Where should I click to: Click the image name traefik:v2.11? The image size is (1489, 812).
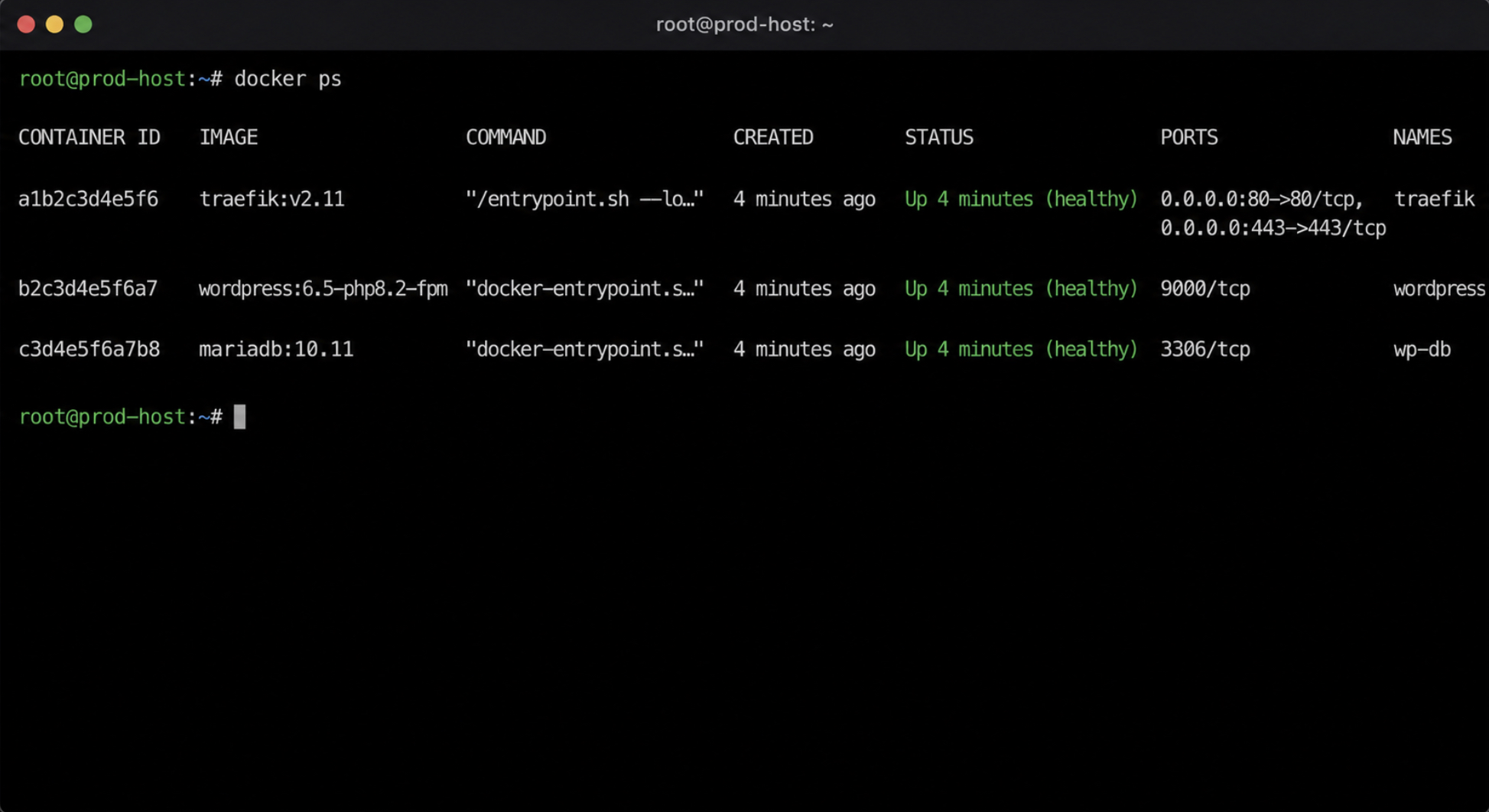point(271,200)
